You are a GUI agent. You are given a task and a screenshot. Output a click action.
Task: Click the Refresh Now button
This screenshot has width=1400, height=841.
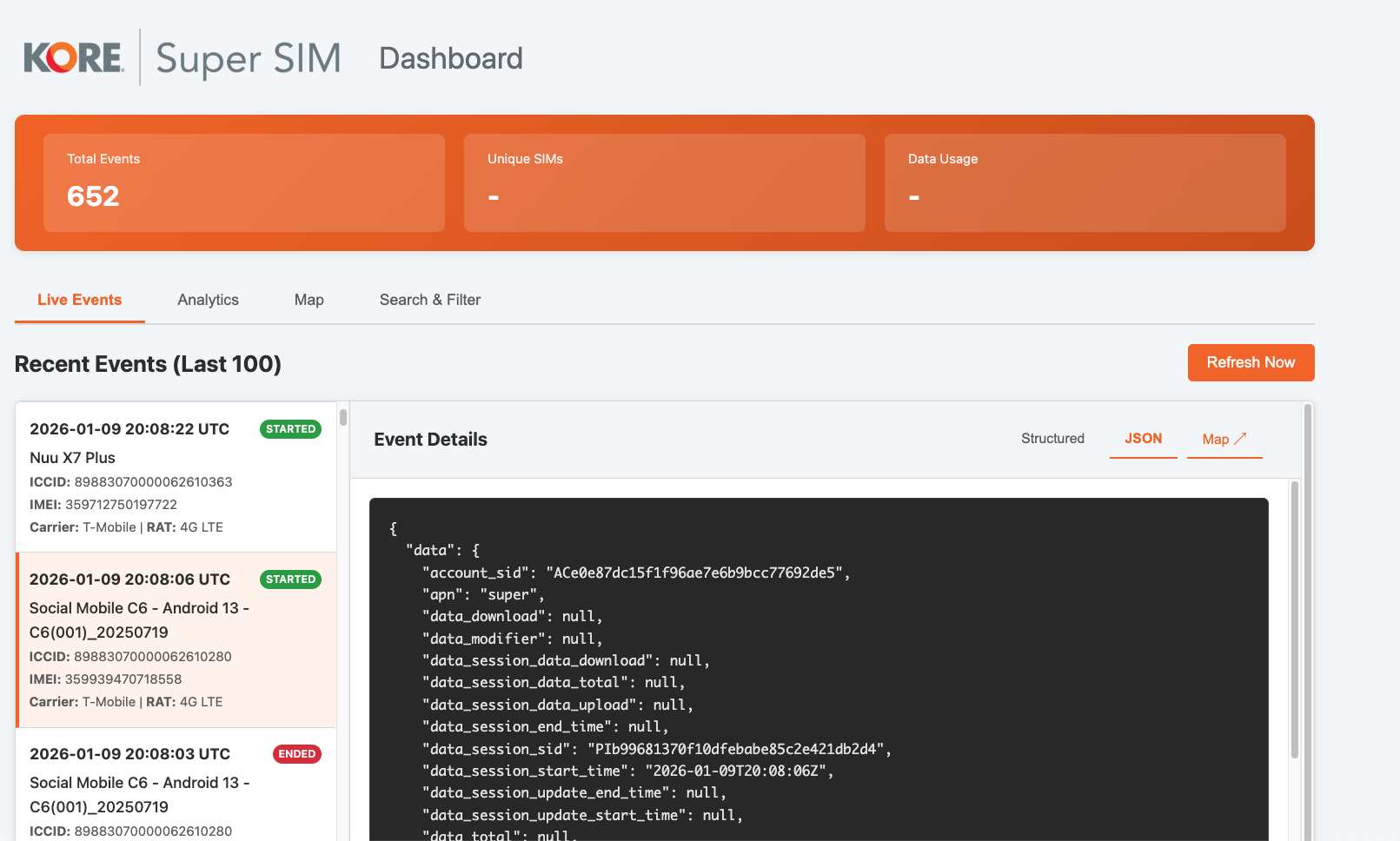coord(1251,362)
